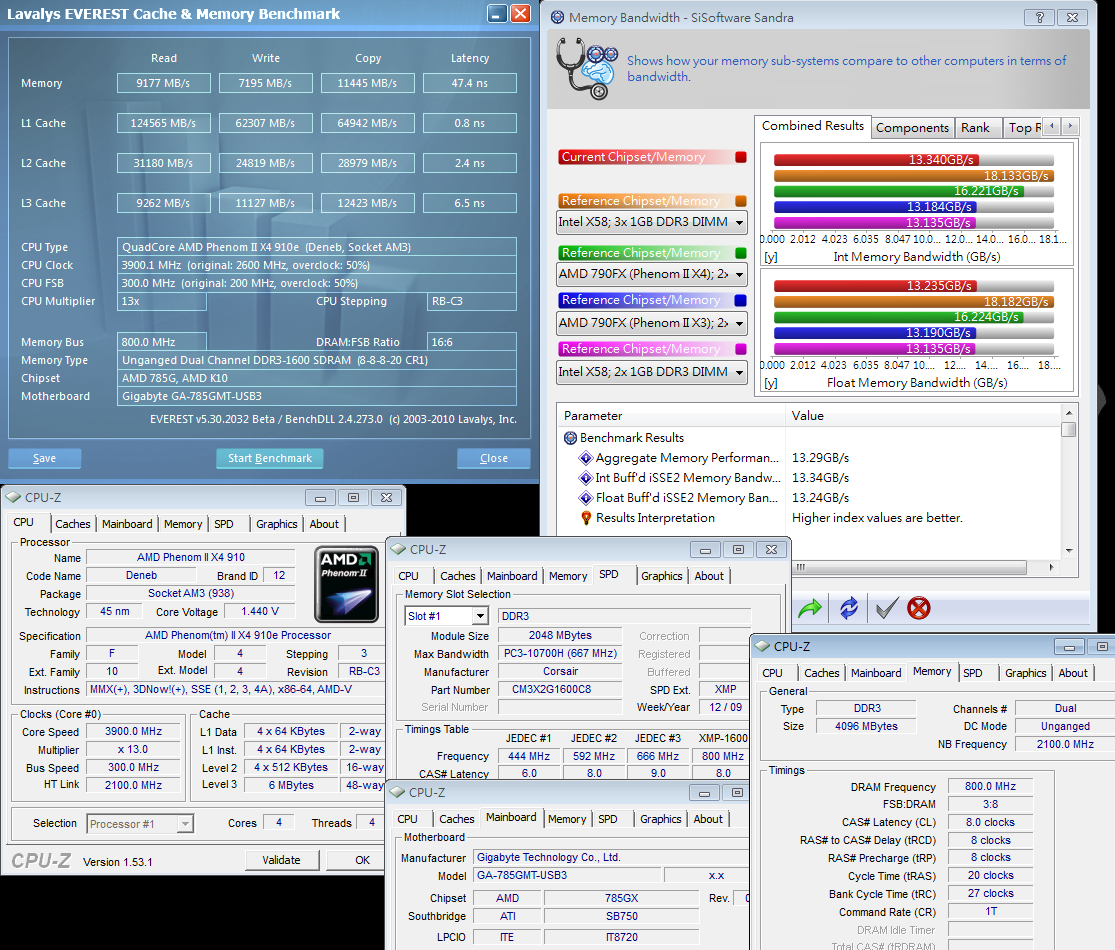Open the Mainboard tab in the leftmost CPU-Z window
Viewport: 1115px width, 950px height.
tap(127, 524)
